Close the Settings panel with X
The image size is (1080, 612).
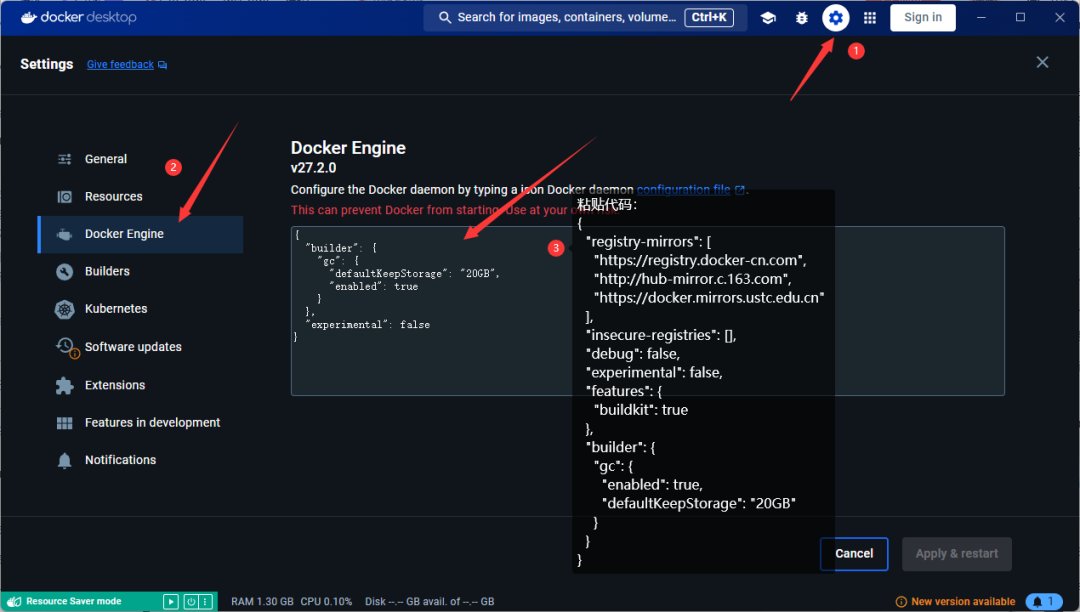[1042, 63]
